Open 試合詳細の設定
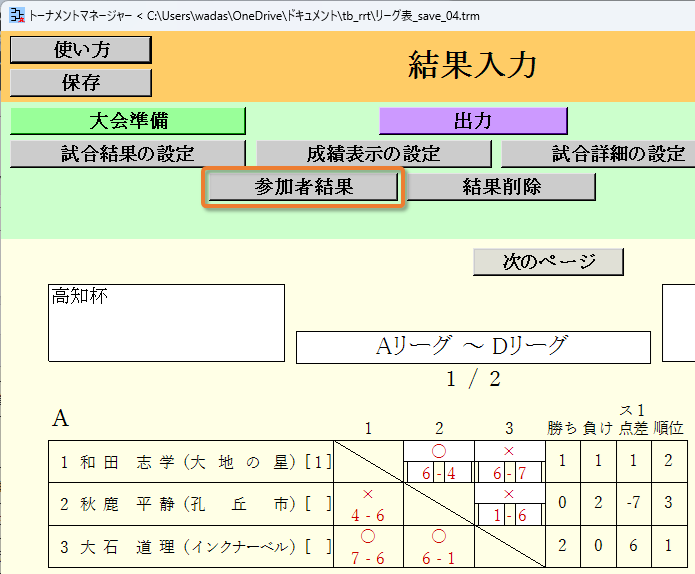 pyautogui.click(x=598, y=154)
